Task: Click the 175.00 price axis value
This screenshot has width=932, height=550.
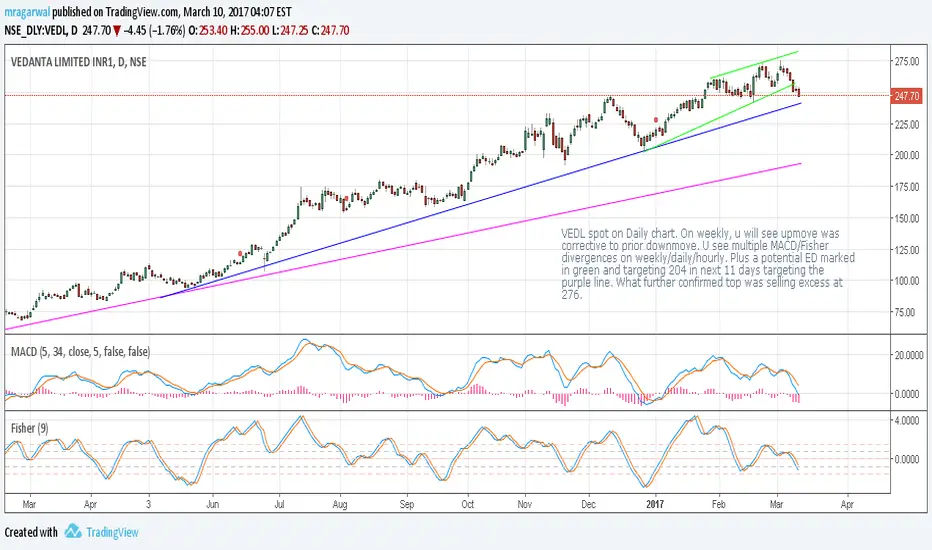Action: click(x=907, y=187)
